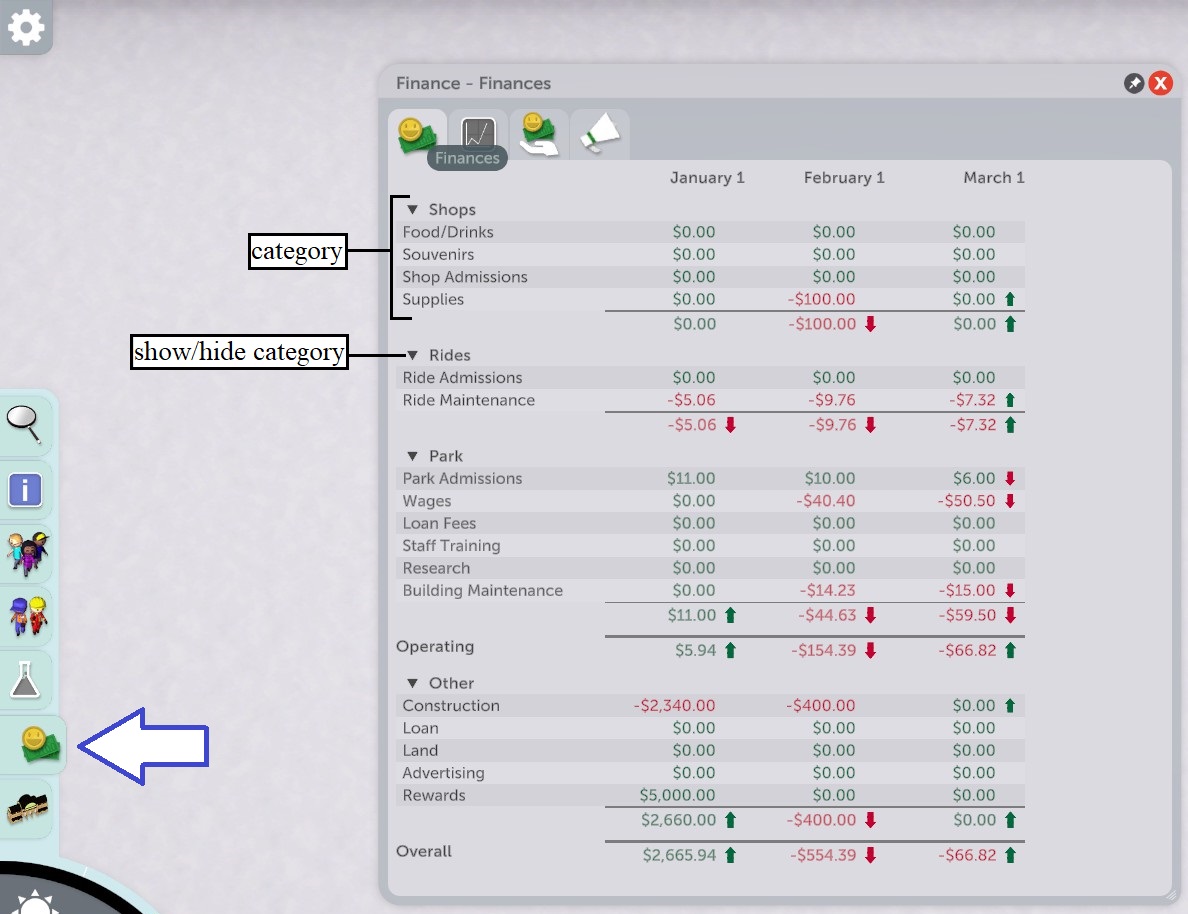Click Park Admissions January value $11.00

(691, 478)
